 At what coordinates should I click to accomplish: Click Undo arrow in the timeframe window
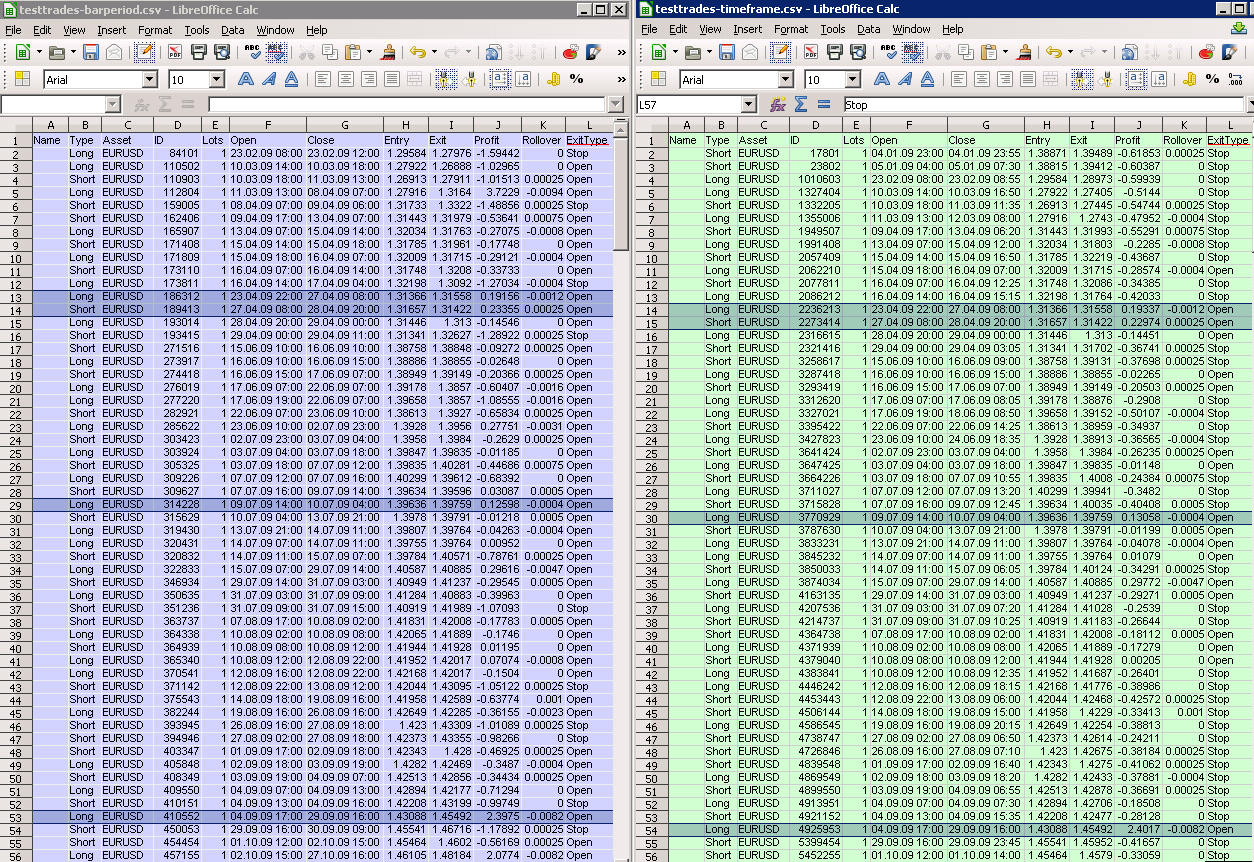point(1052,52)
